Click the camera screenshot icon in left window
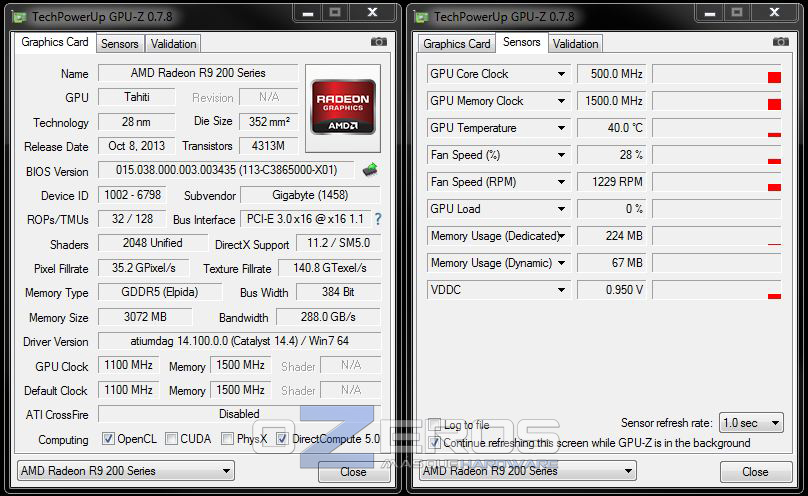The height and width of the screenshot is (496, 808). [379, 42]
